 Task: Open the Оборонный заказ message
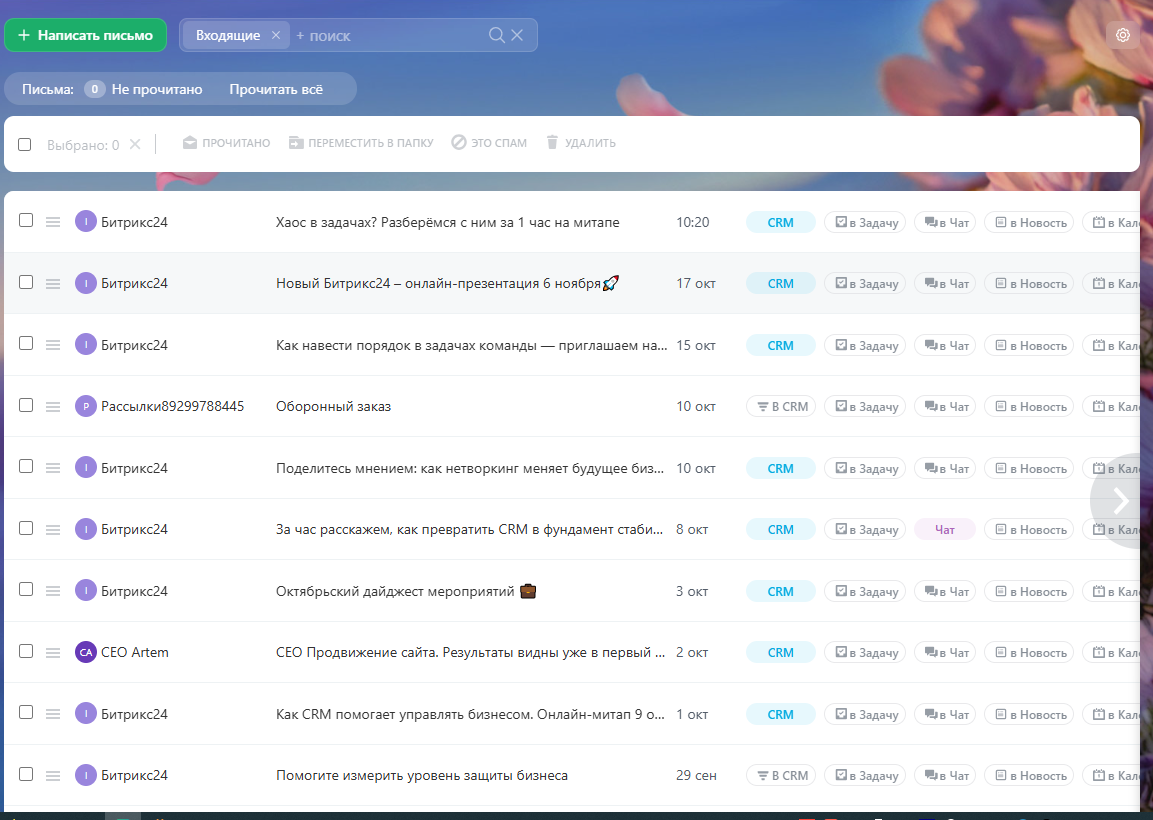(x=333, y=406)
